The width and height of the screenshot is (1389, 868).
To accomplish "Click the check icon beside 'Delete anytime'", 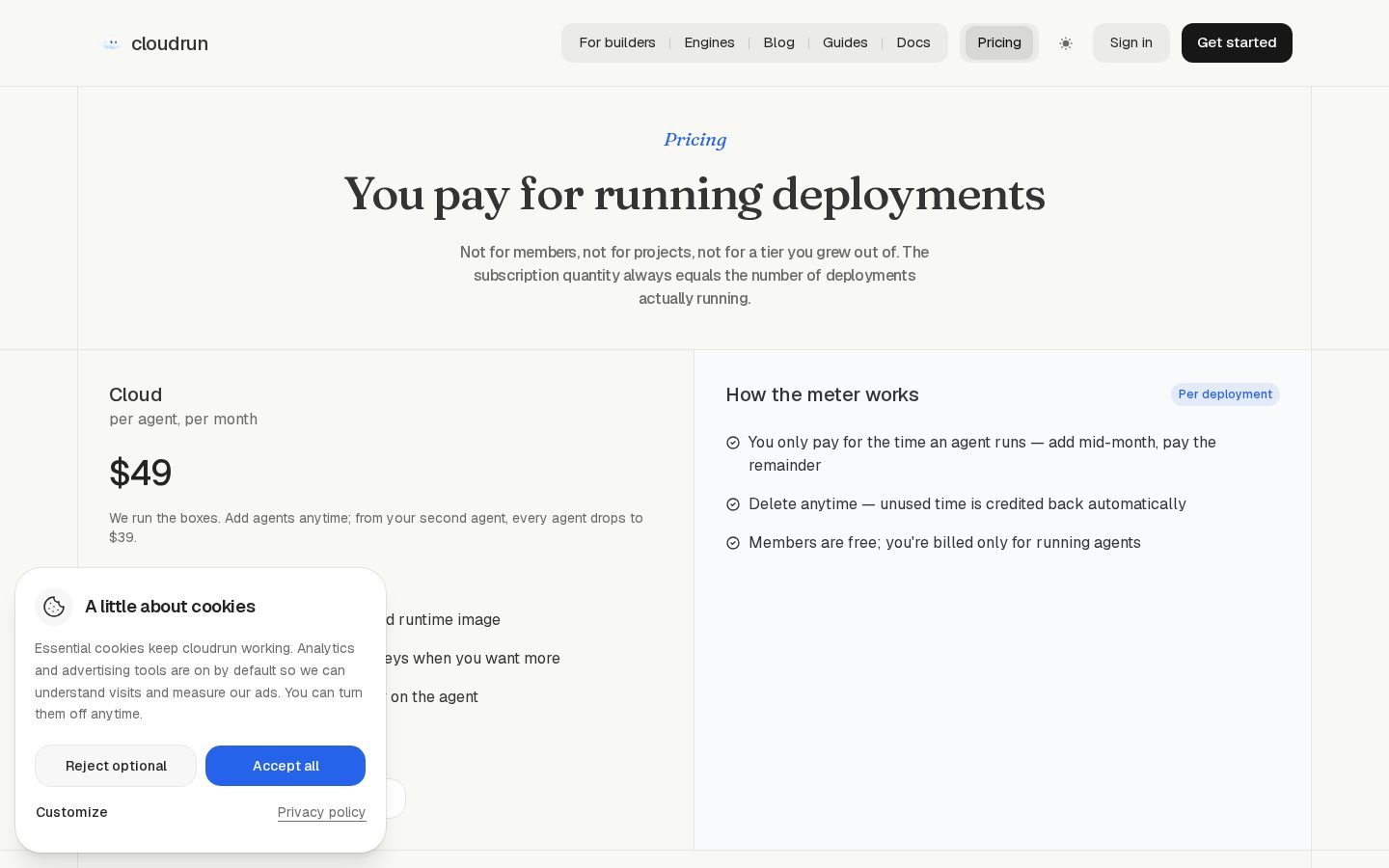I will tap(733, 504).
